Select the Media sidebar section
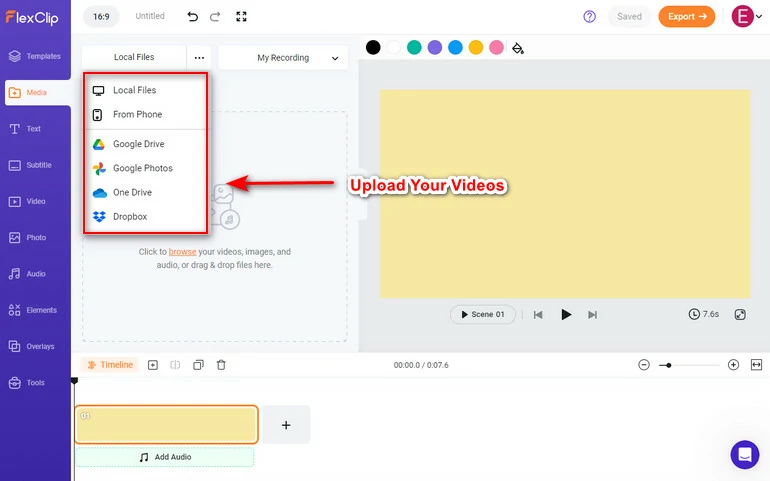This screenshot has width=770, height=481. coord(37,92)
